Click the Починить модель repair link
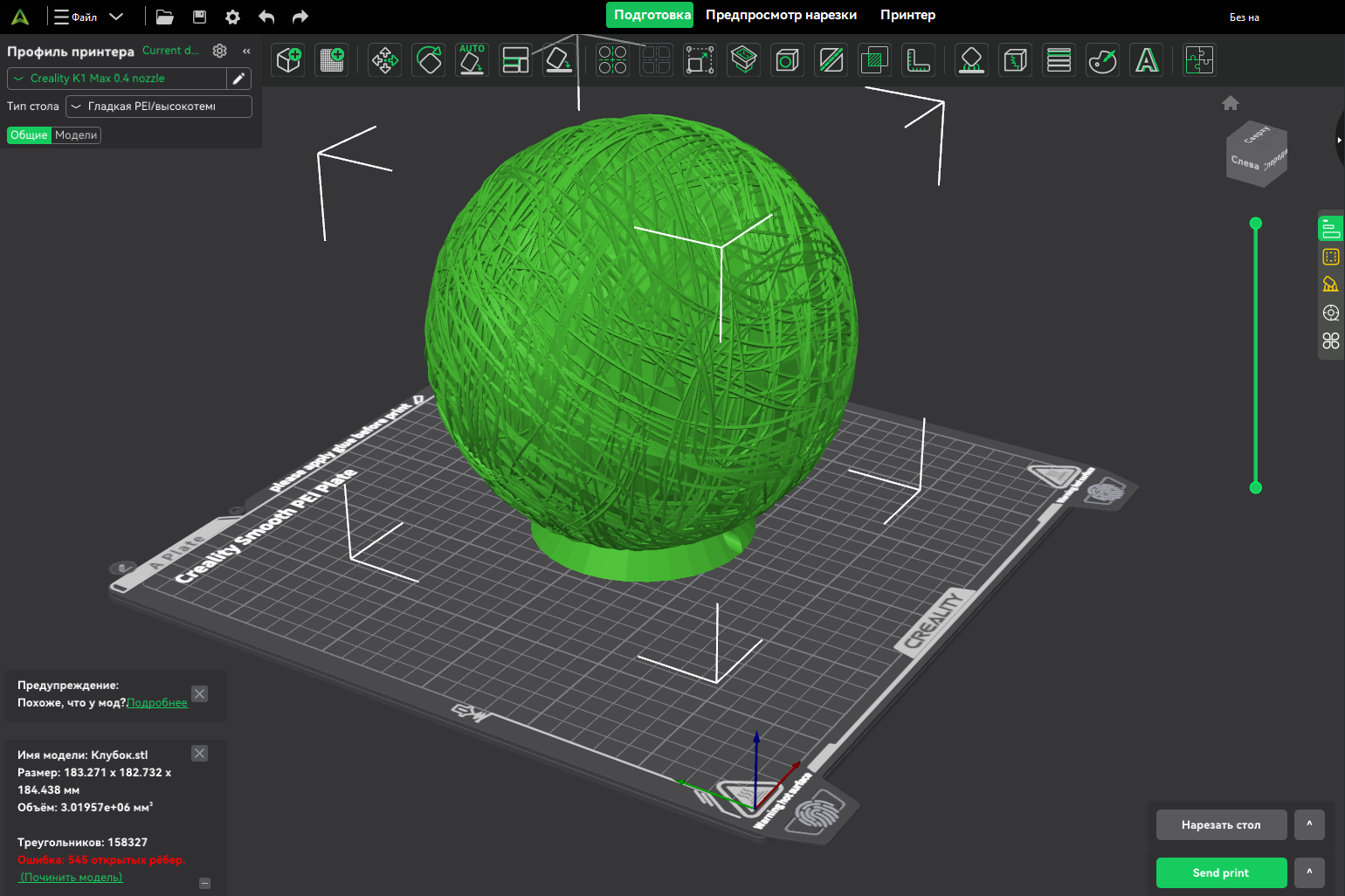1345x896 pixels. (x=72, y=878)
